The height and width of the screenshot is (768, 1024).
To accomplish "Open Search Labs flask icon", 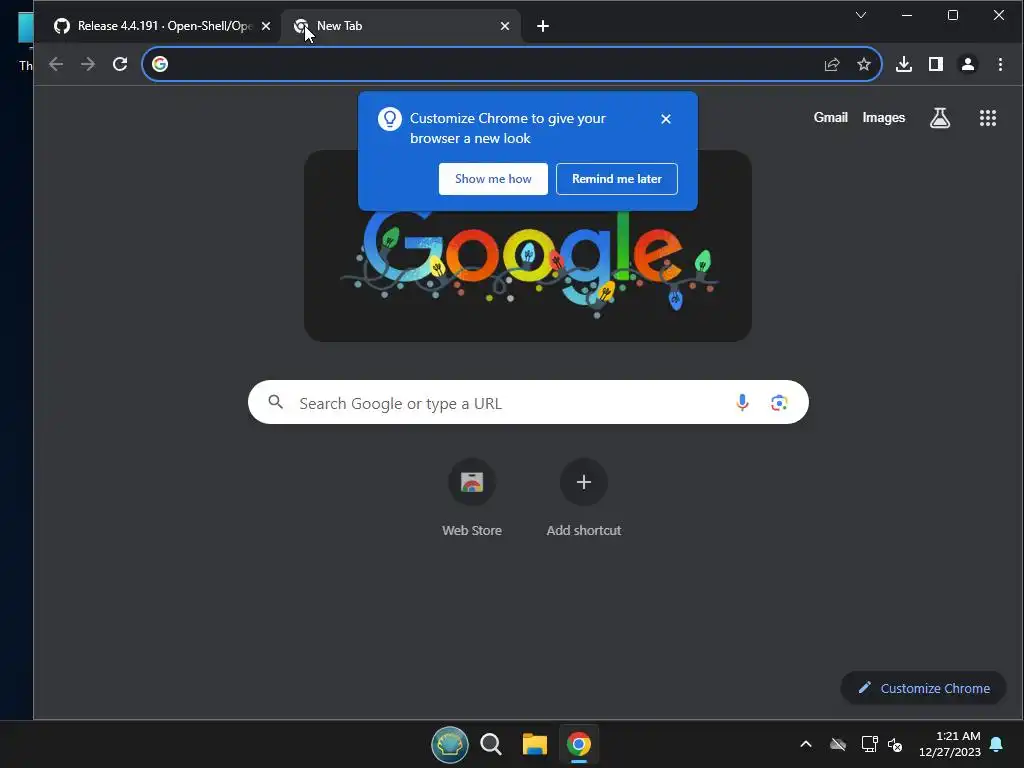I will (x=940, y=118).
